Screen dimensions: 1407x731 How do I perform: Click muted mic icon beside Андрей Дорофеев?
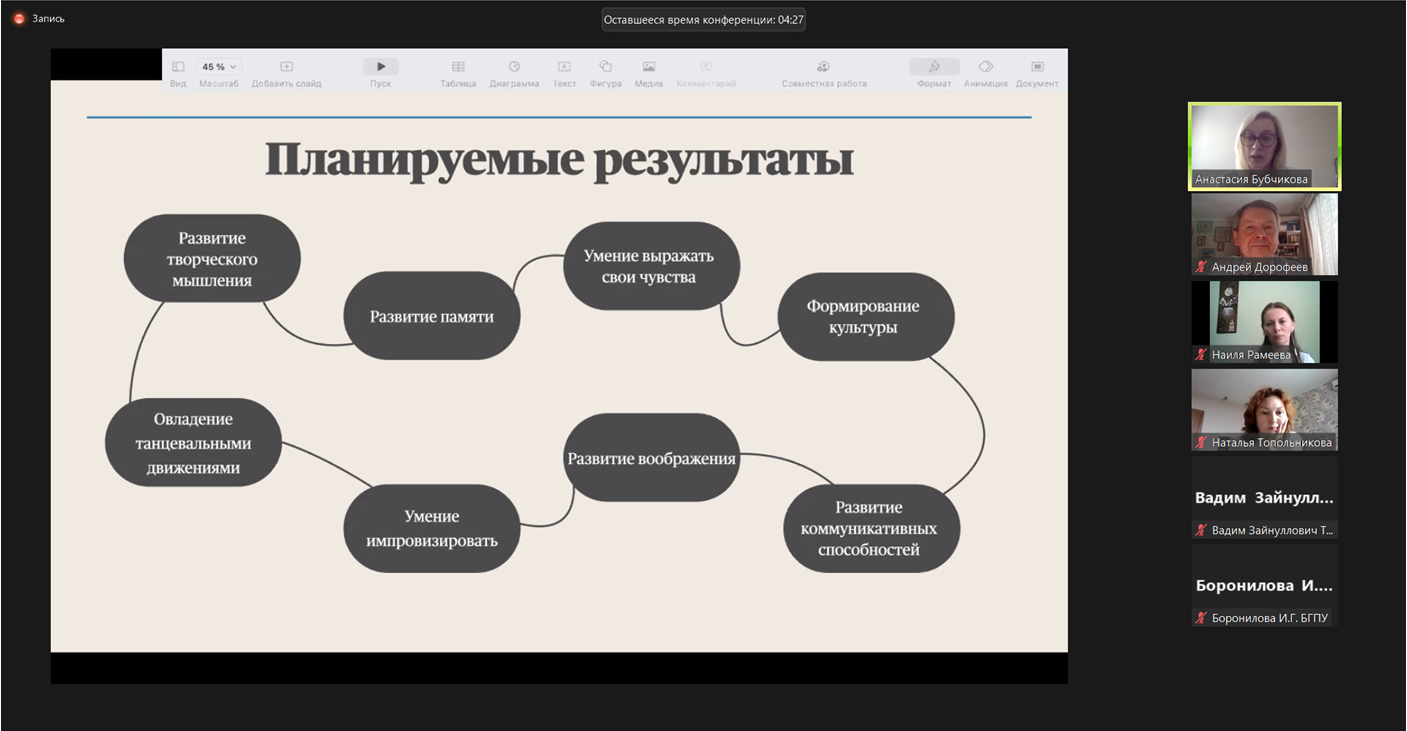[1201, 267]
